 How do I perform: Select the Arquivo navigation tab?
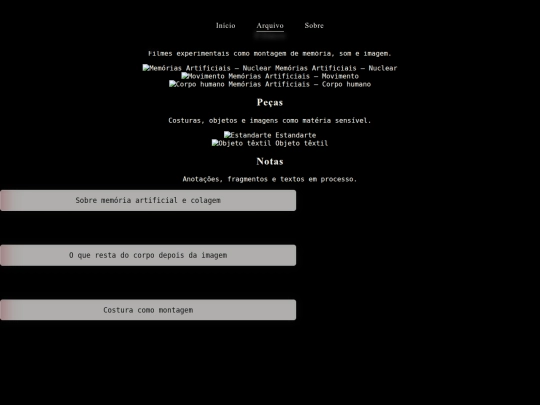click(x=270, y=25)
